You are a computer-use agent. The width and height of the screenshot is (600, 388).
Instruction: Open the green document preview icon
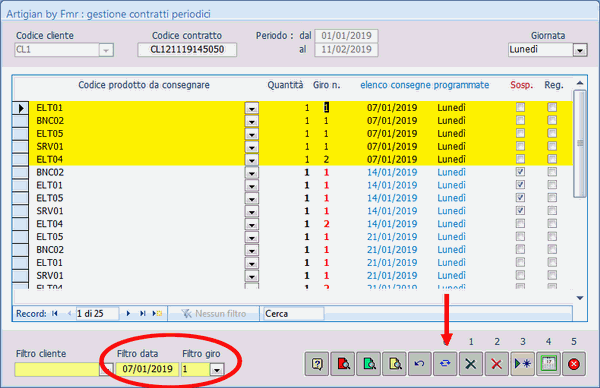pyautogui.click(x=369, y=364)
